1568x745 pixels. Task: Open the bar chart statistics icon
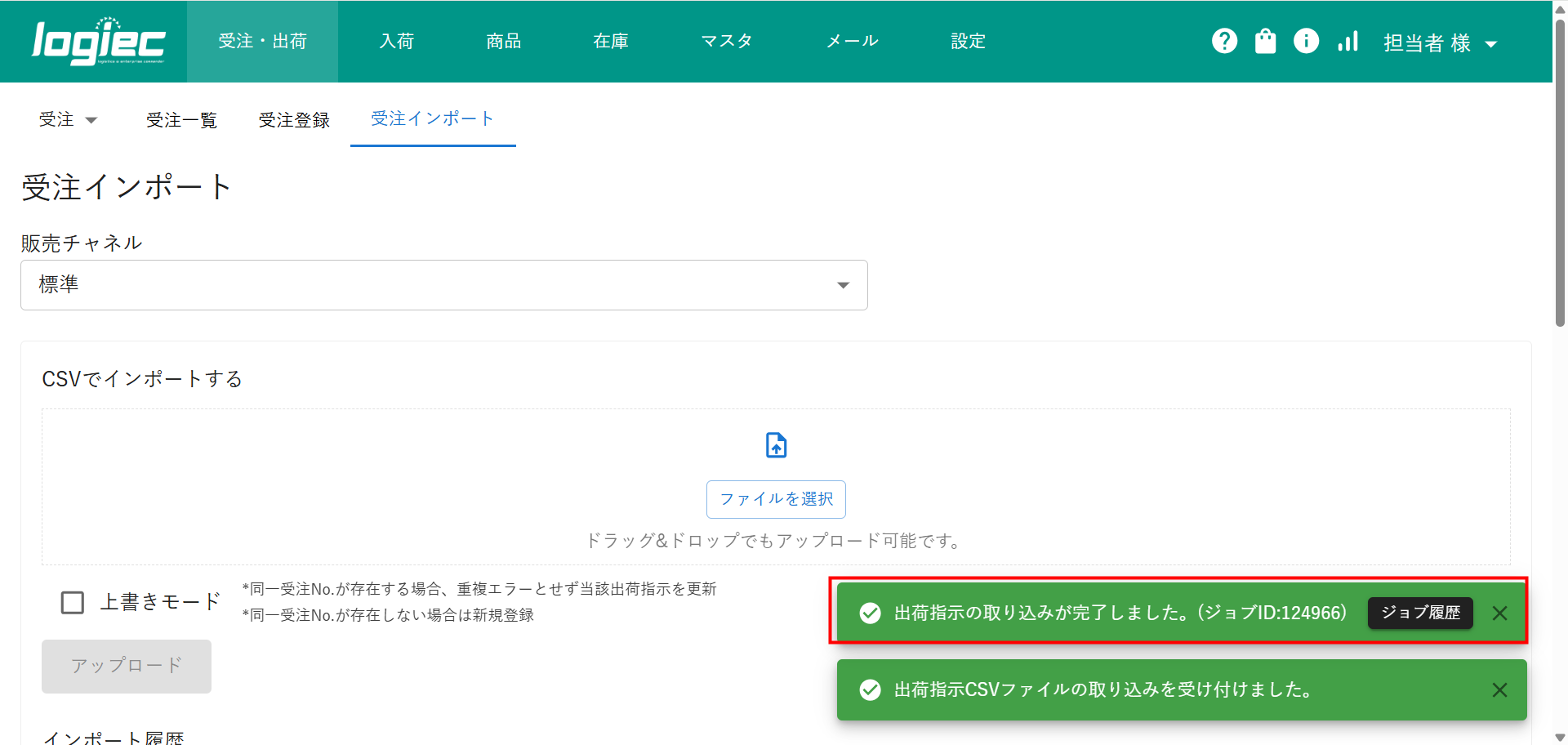pos(1347,41)
